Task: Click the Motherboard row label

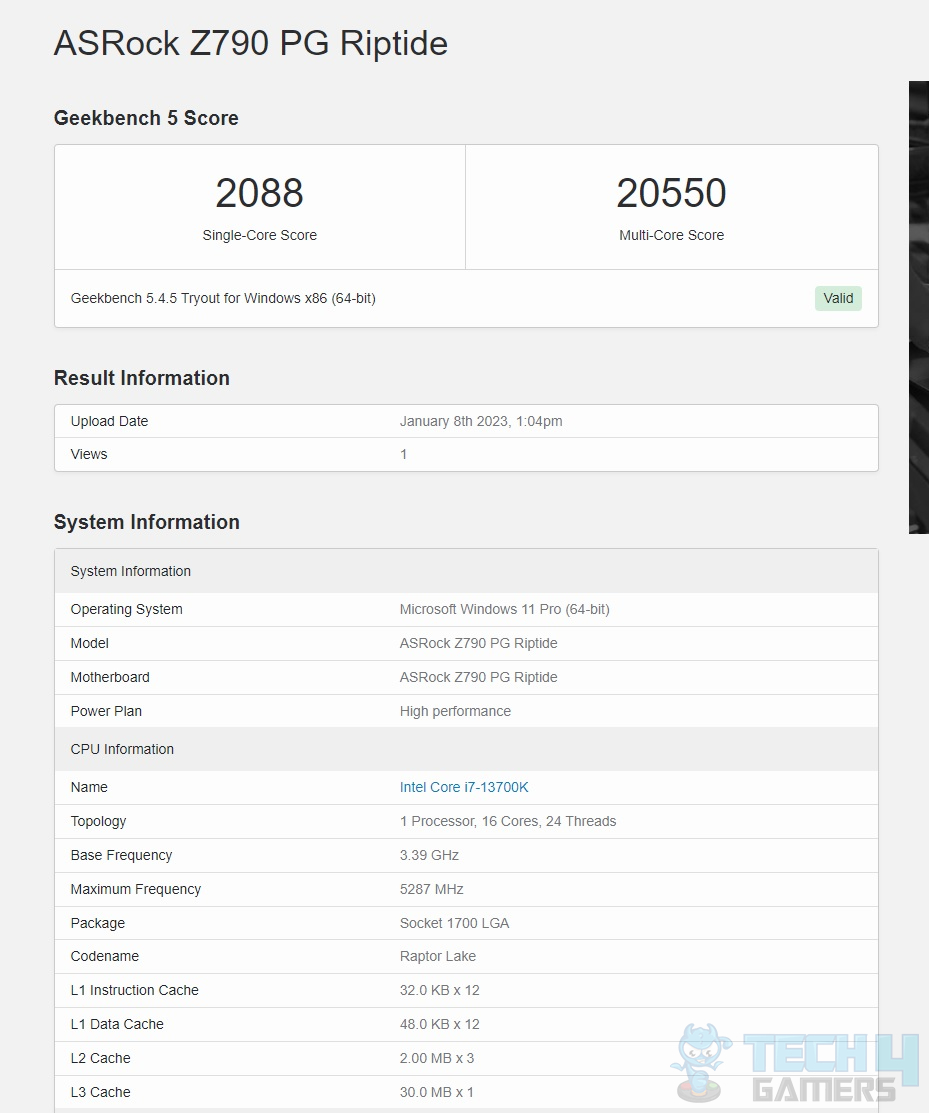Action: (110, 677)
